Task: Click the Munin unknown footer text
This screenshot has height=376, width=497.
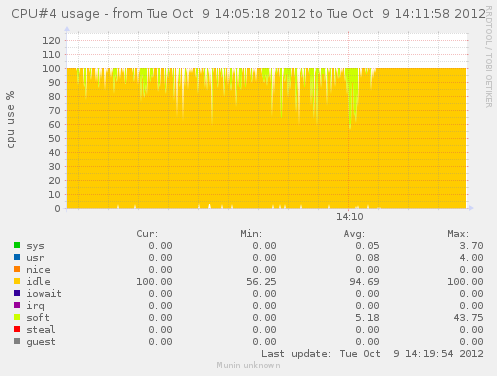Action: click(x=248, y=365)
